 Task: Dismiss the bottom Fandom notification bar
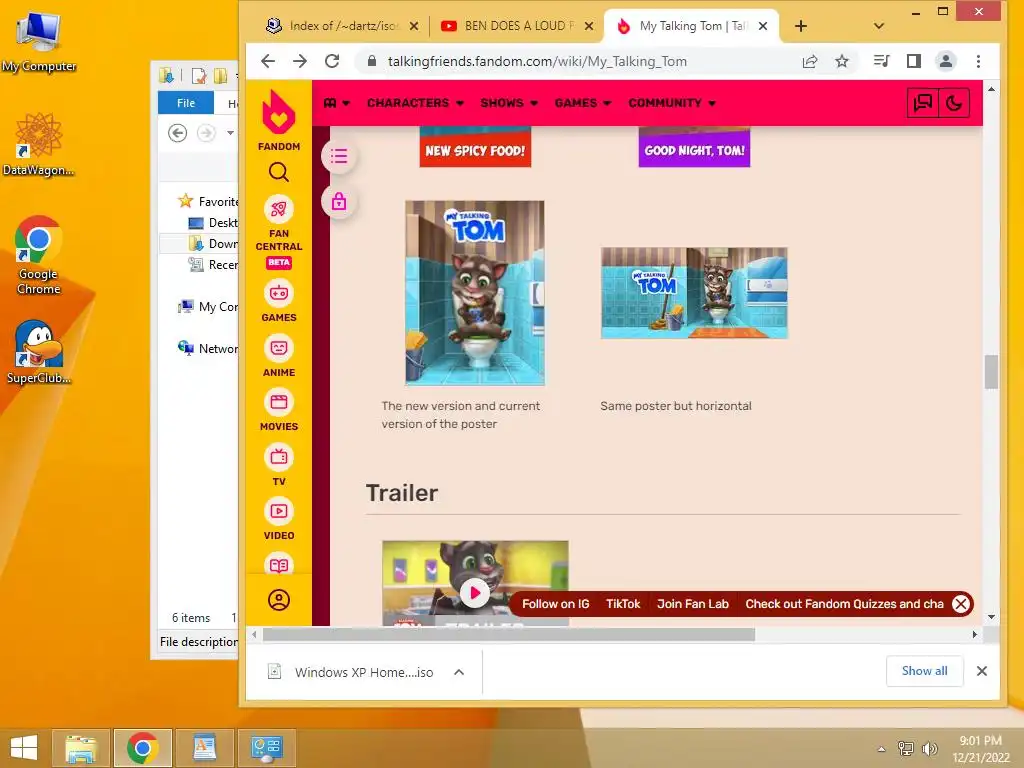tap(961, 604)
